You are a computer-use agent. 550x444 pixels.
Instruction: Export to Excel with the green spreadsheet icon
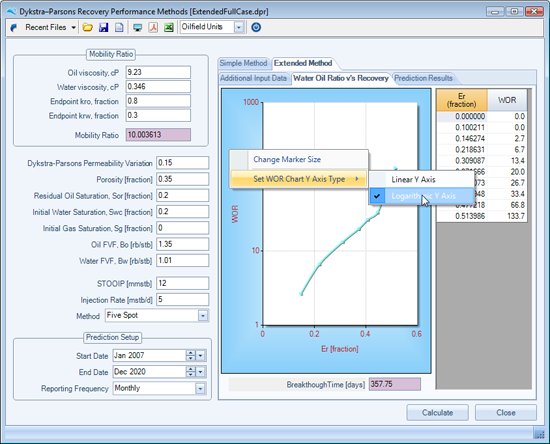pos(169,27)
